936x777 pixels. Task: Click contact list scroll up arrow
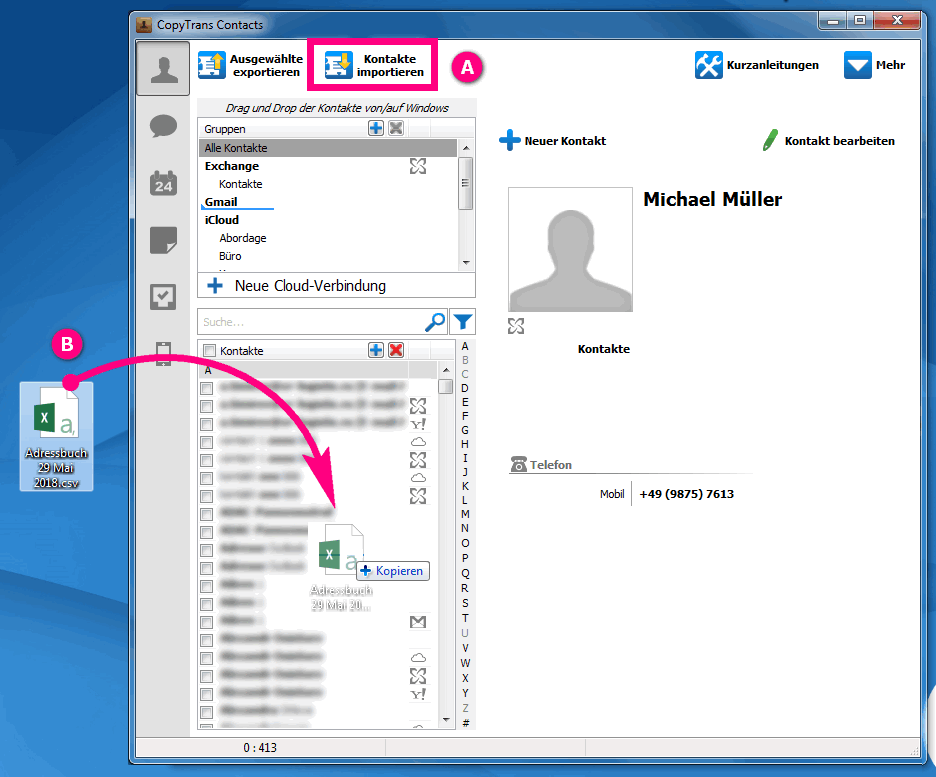[x=446, y=370]
